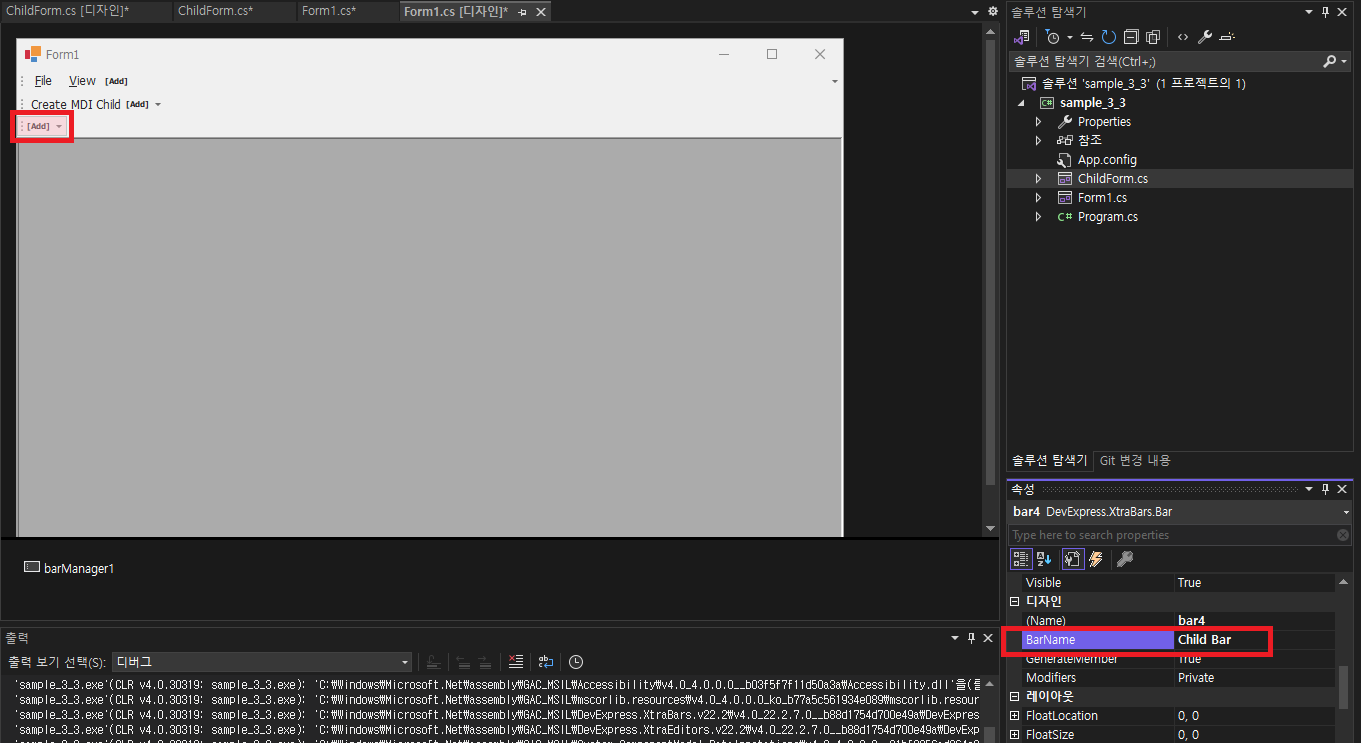Click the show all files icon
The image size is (1361, 743).
tap(1153, 37)
